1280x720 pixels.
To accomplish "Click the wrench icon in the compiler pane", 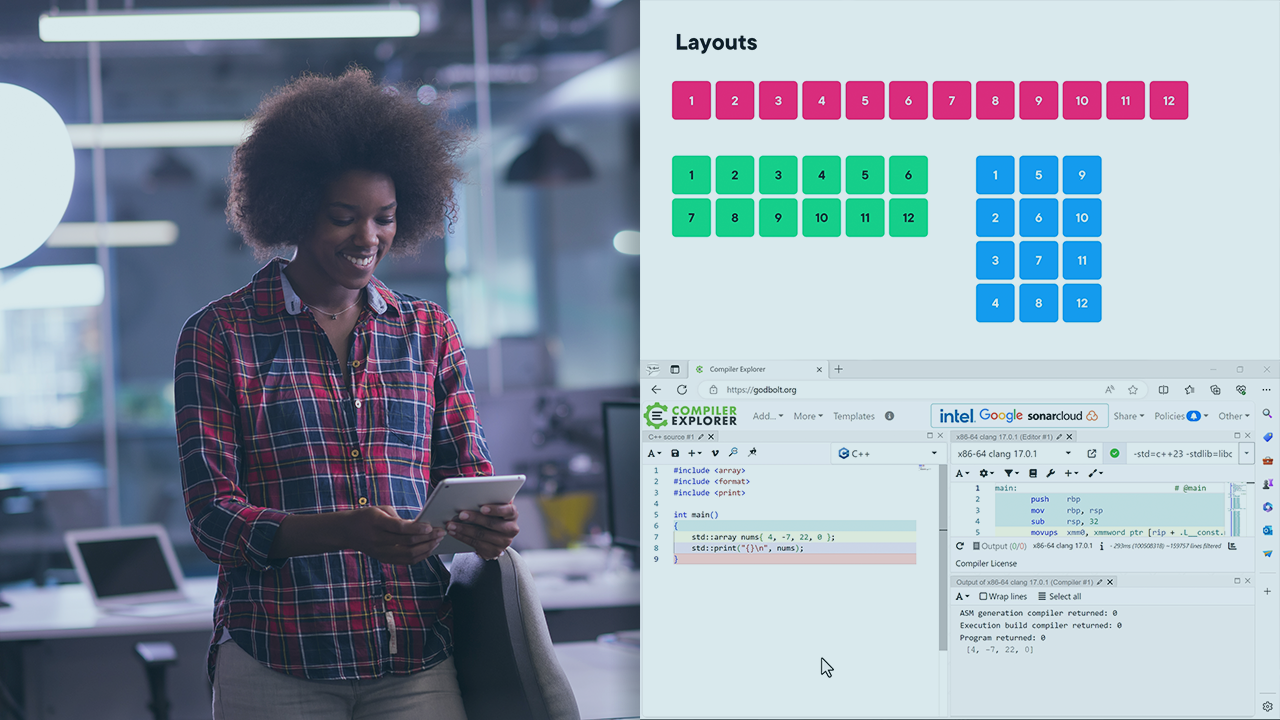I will pyautogui.click(x=1052, y=472).
